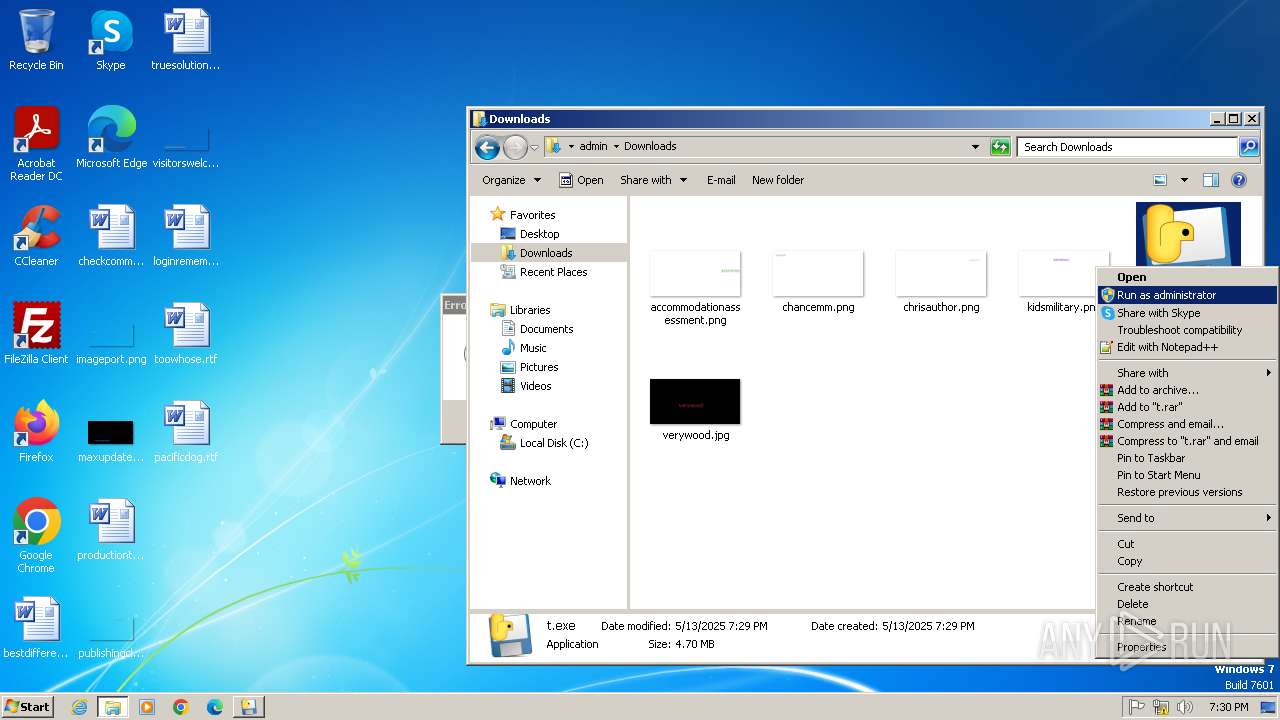This screenshot has width=1280, height=720.
Task: Open Documents library in sidebar
Action: (546, 329)
